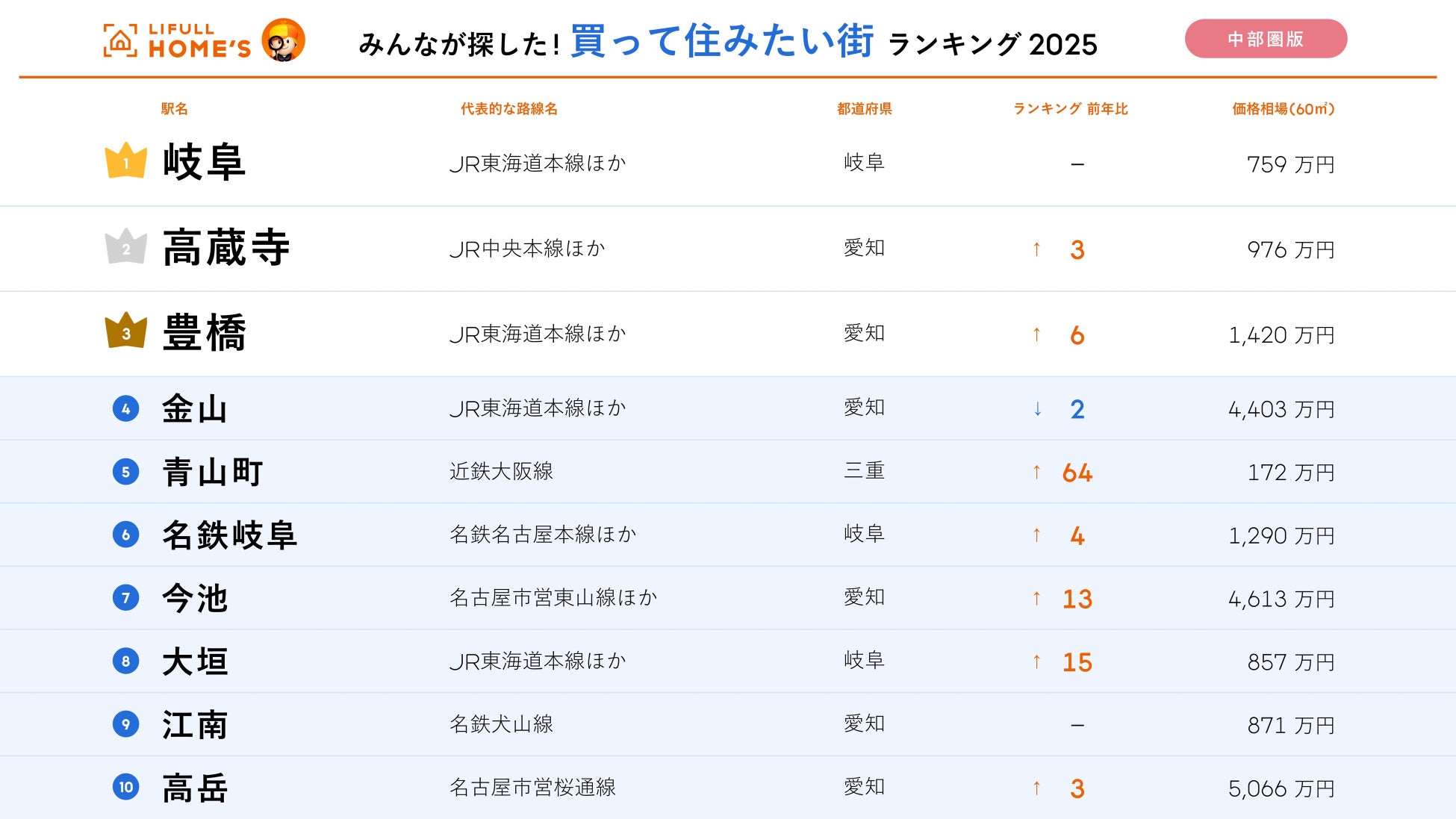Click the blue circle number 7 badge

tap(125, 598)
